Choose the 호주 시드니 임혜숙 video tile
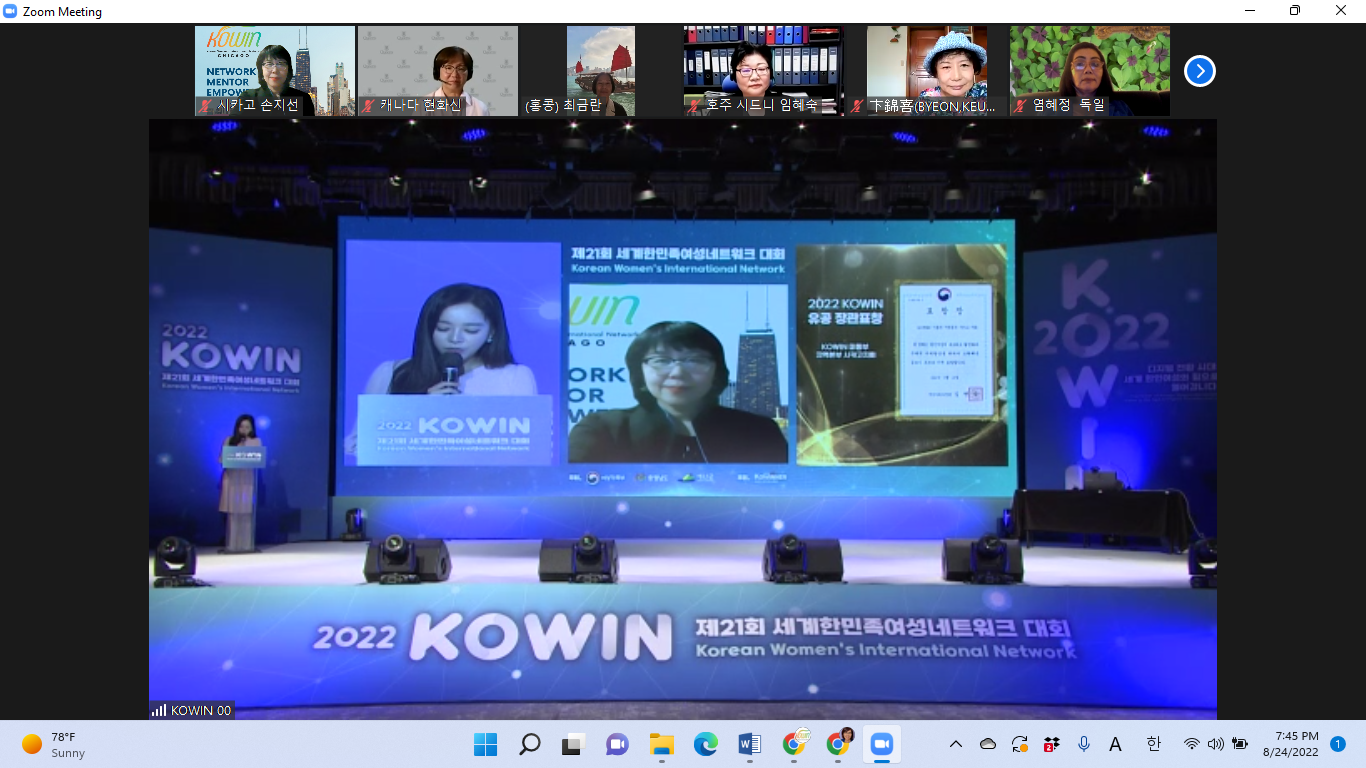This screenshot has height=768, width=1366. [x=763, y=71]
